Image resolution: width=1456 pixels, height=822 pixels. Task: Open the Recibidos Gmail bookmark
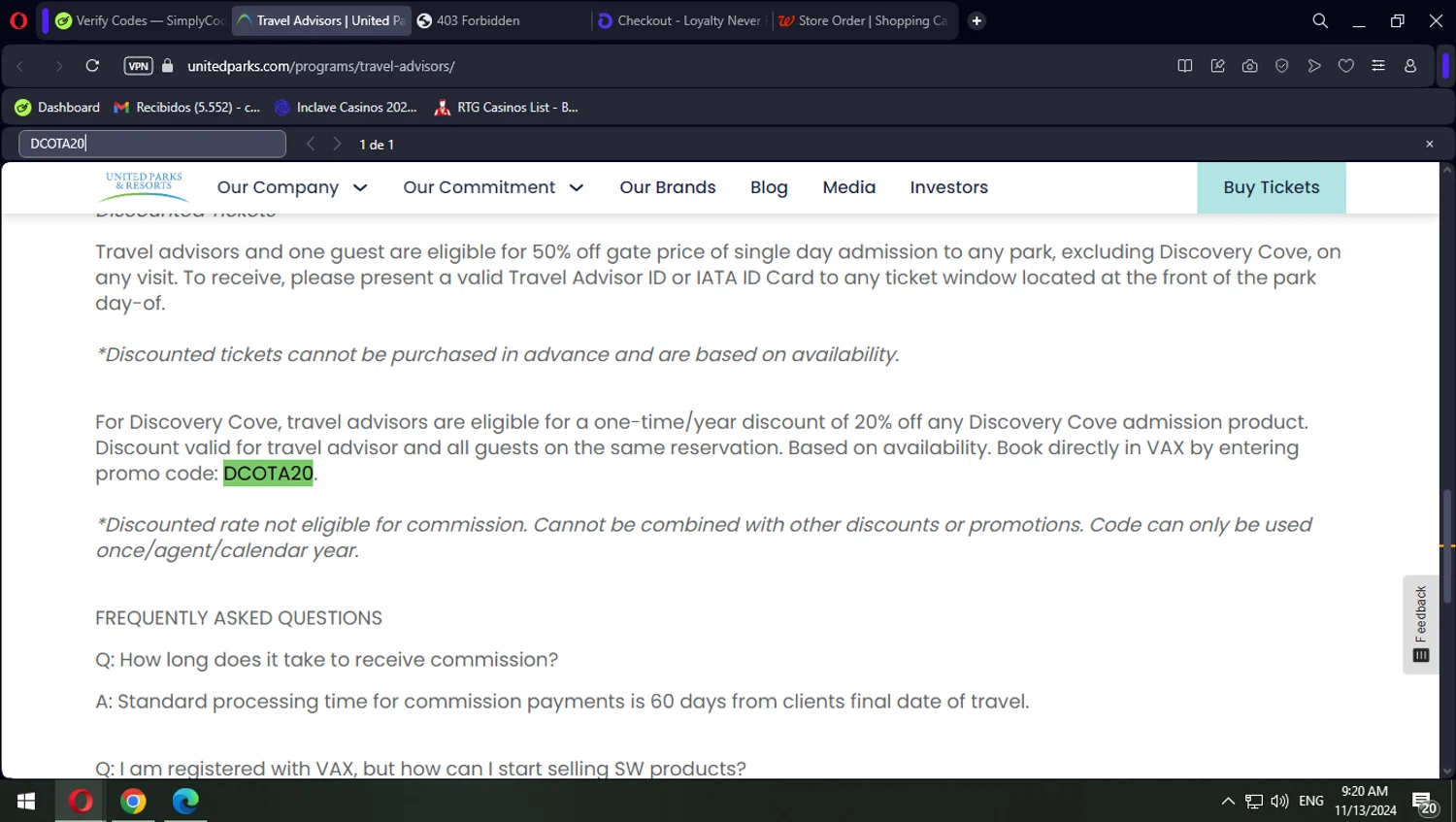tap(187, 107)
